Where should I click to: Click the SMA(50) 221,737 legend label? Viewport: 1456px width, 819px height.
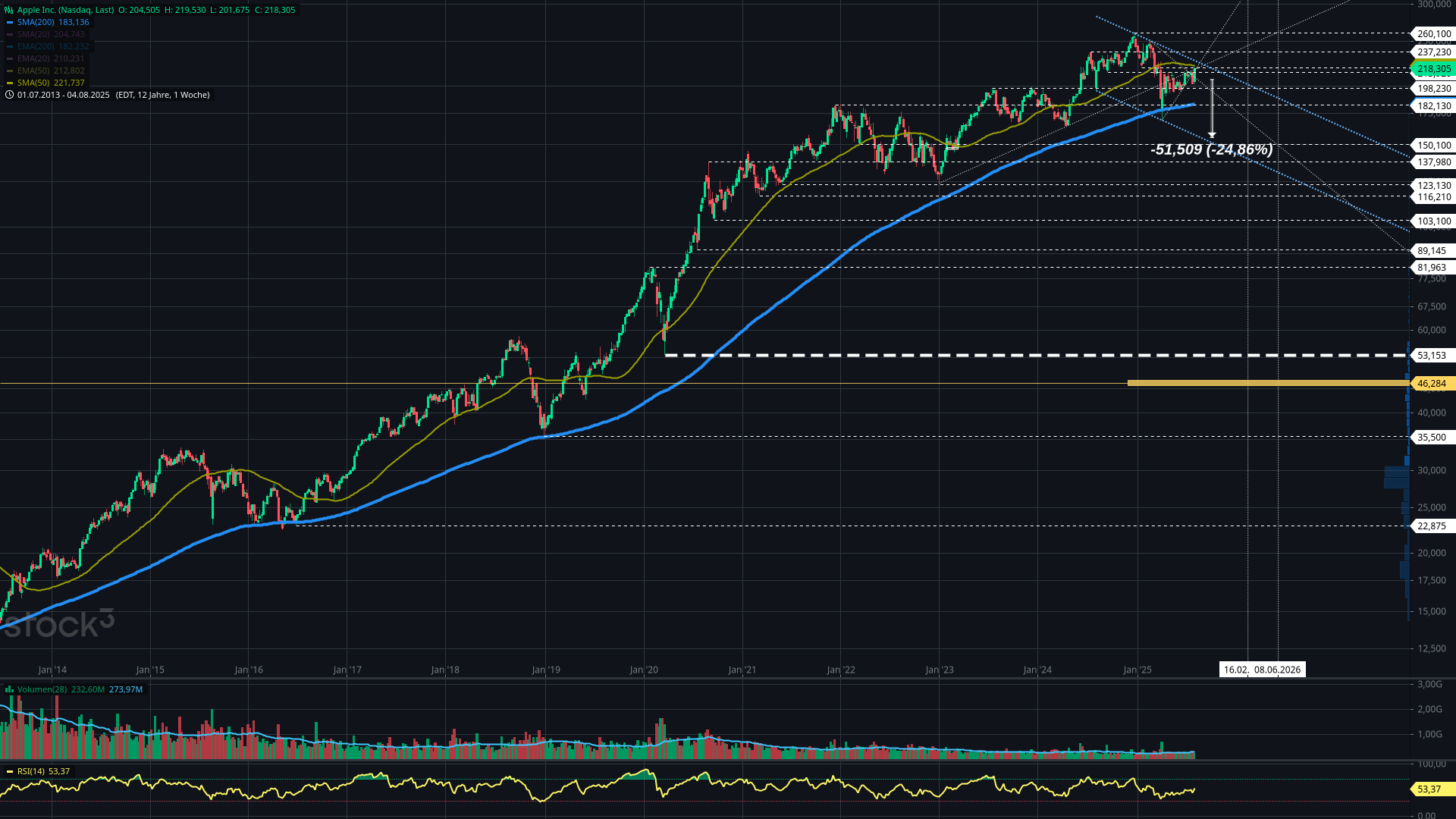[51, 83]
